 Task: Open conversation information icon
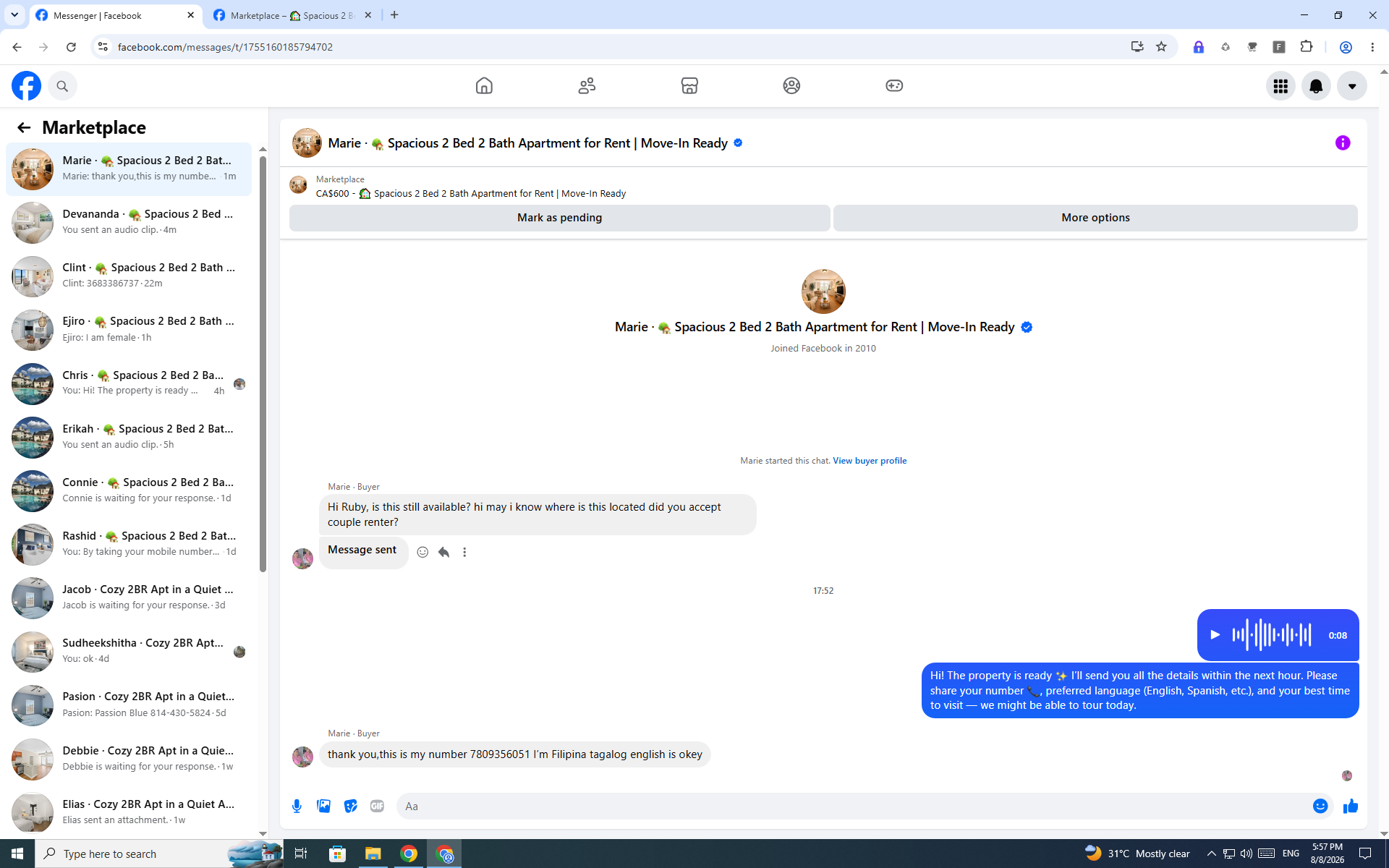pyautogui.click(x=1343, y=143)
